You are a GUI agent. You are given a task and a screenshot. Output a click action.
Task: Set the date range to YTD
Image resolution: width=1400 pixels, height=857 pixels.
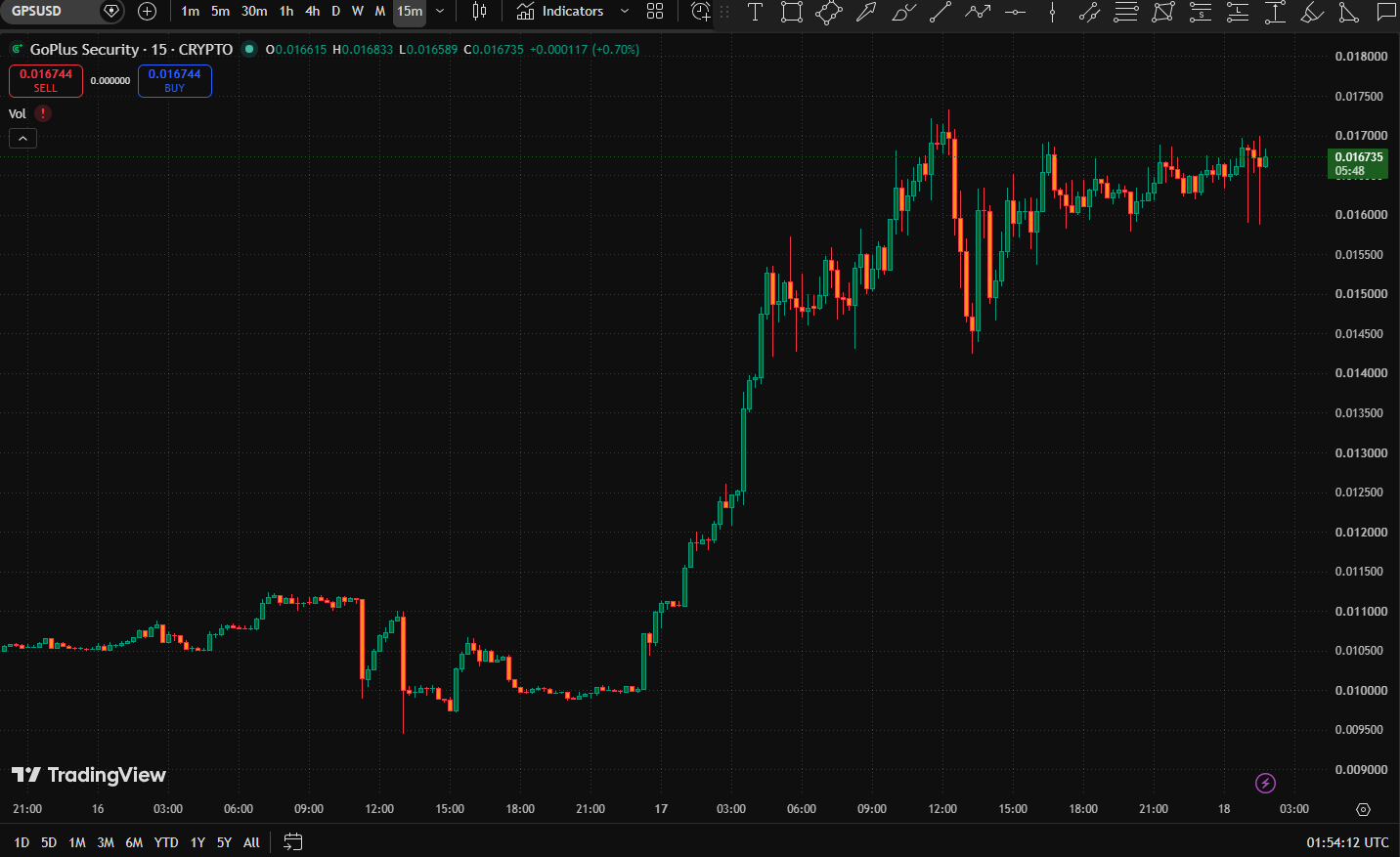(x=166, y=842)
